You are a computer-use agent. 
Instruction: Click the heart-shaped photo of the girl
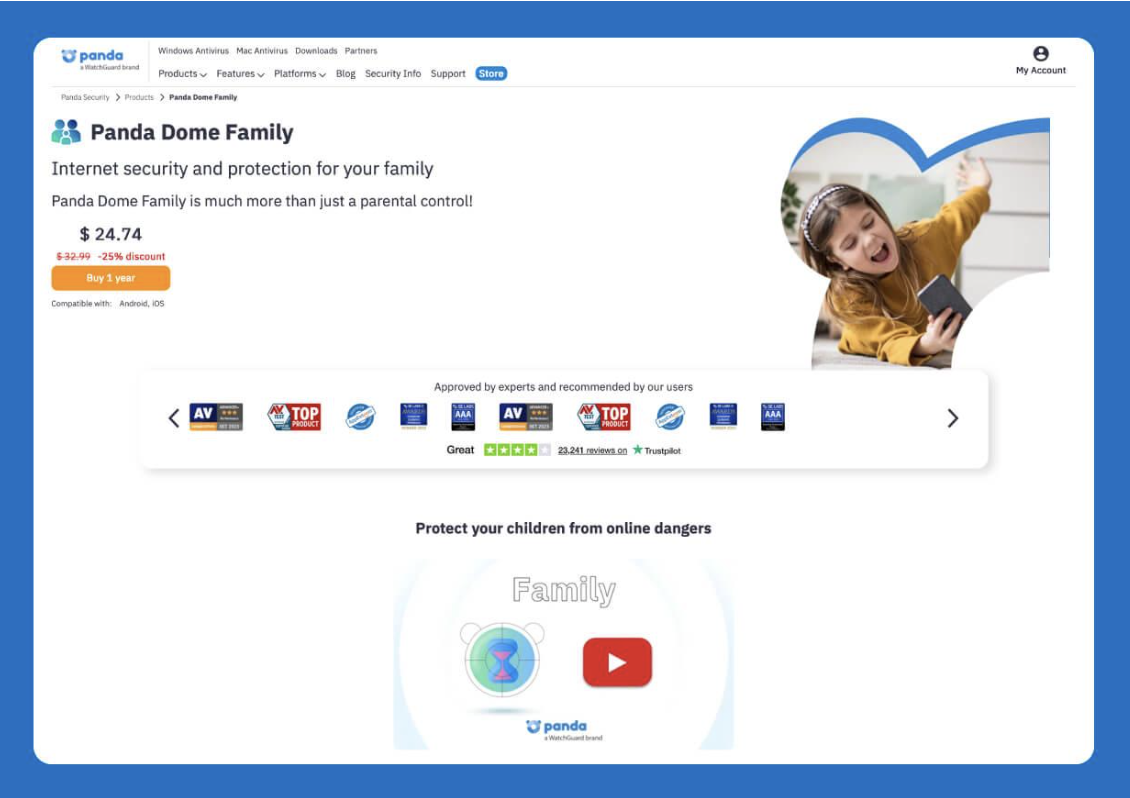pos(915,244)
